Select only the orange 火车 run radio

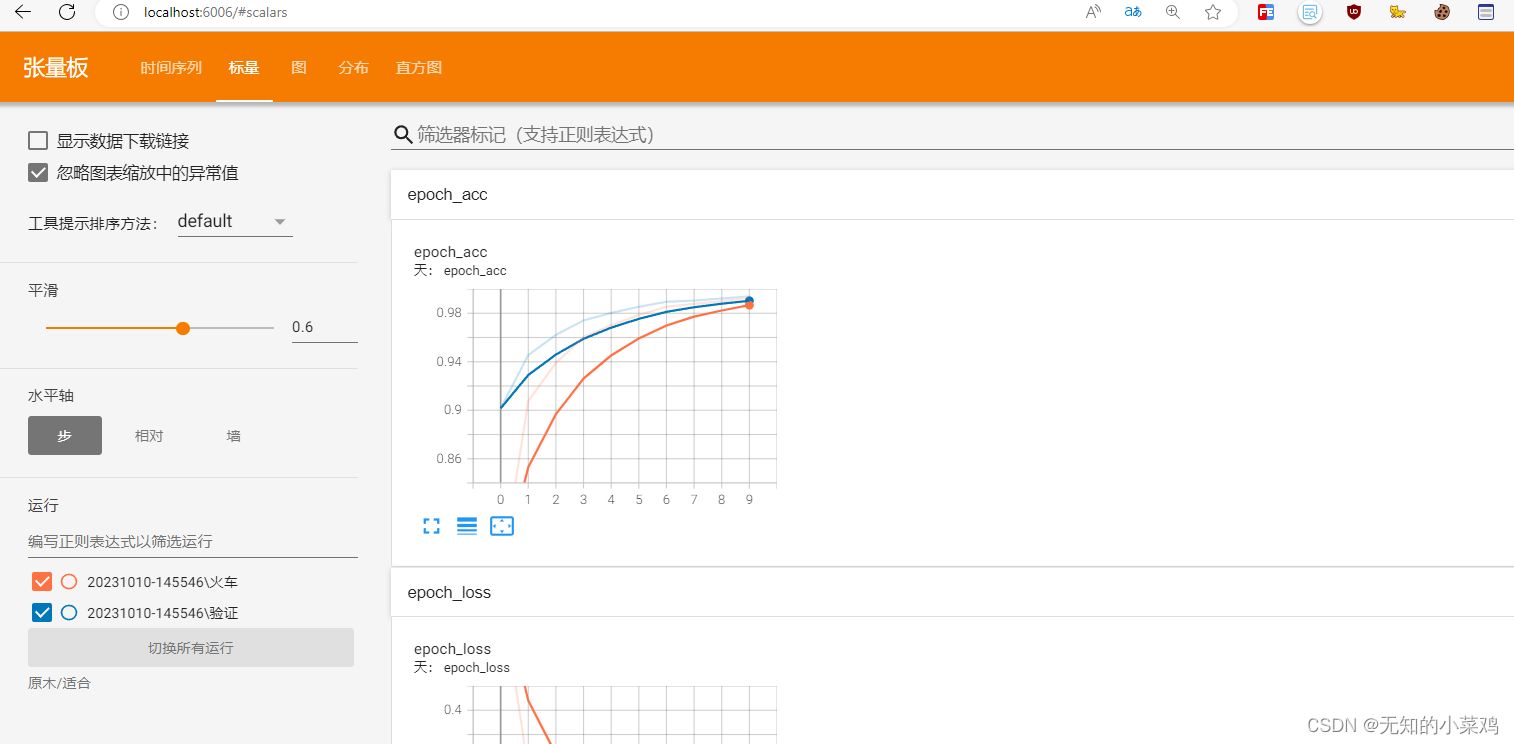pyautogui.click(x=69, y=581)
